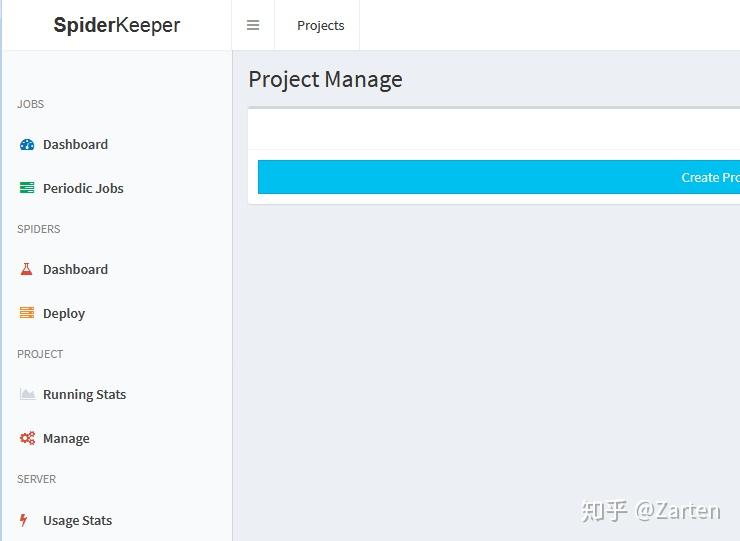The height and width of the screenshot is (541, 740).
Task: Click the green Periodic Jobs list icon
Action: coord(27,188)
